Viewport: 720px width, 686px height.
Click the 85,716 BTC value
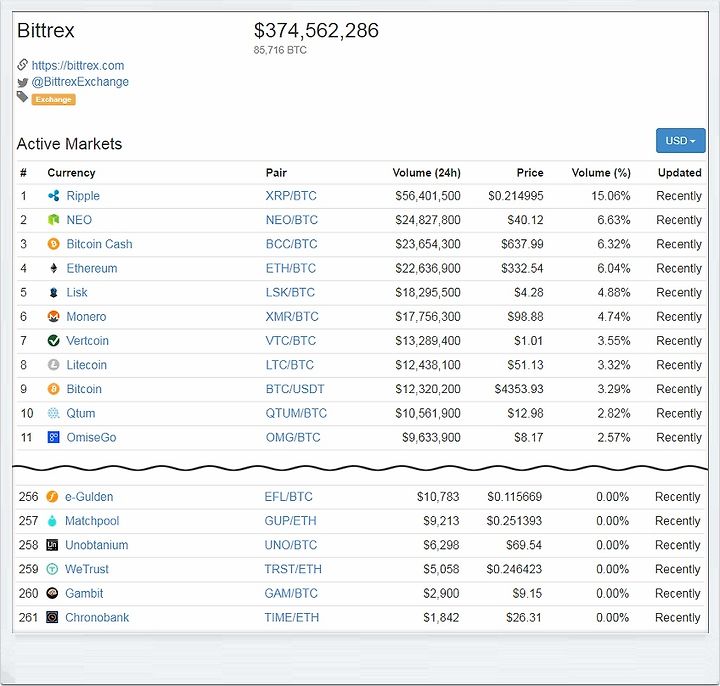point(280,50)
